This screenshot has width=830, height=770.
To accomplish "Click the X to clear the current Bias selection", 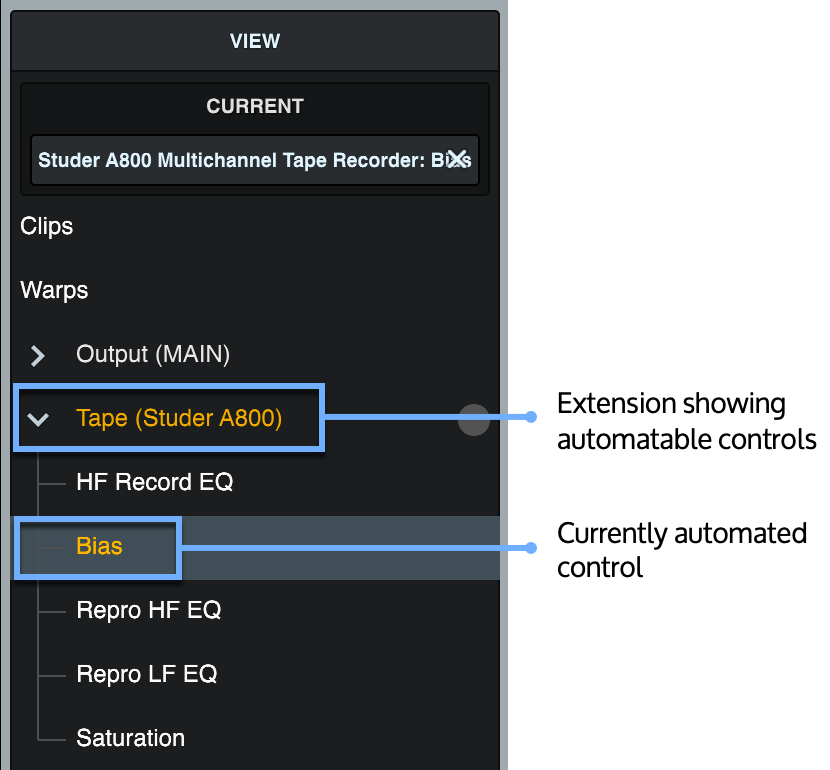I will tap(457, 158).
